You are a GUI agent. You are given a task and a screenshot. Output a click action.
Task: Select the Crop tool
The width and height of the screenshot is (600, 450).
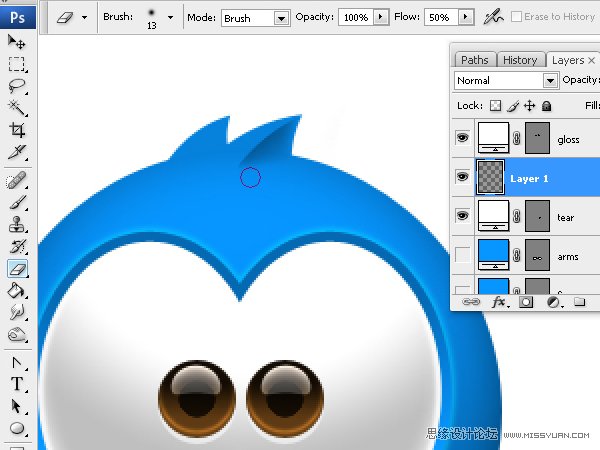point(16,130)
